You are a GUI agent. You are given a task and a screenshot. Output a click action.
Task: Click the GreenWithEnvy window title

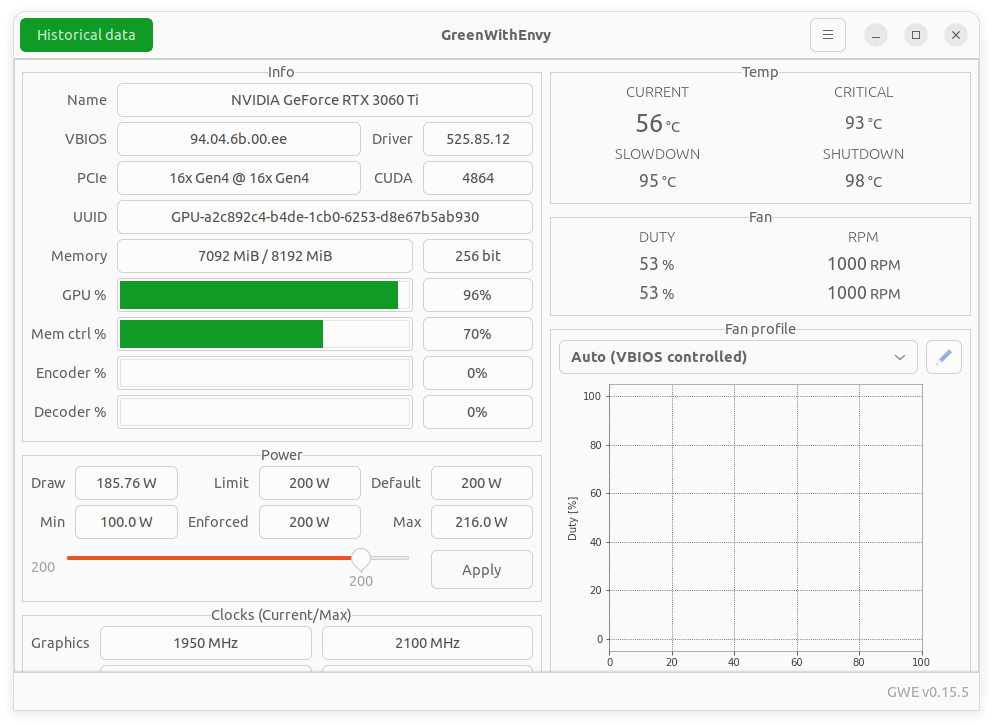tap(496, 35)
